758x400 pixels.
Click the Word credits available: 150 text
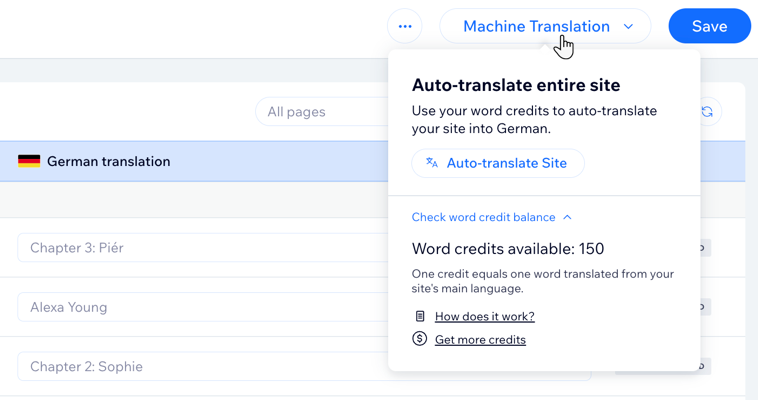coord(508,249)
